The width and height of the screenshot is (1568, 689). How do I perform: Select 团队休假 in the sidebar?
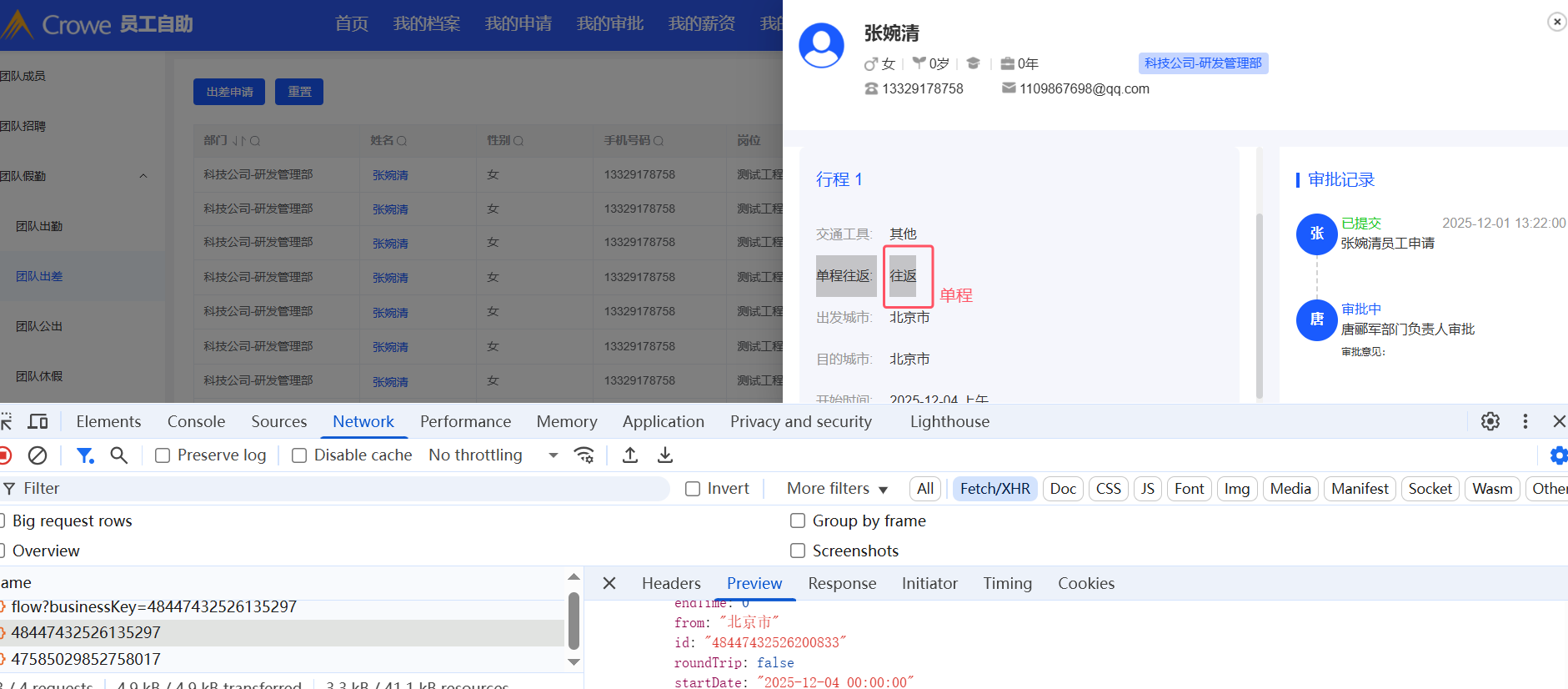pos(39,376)
